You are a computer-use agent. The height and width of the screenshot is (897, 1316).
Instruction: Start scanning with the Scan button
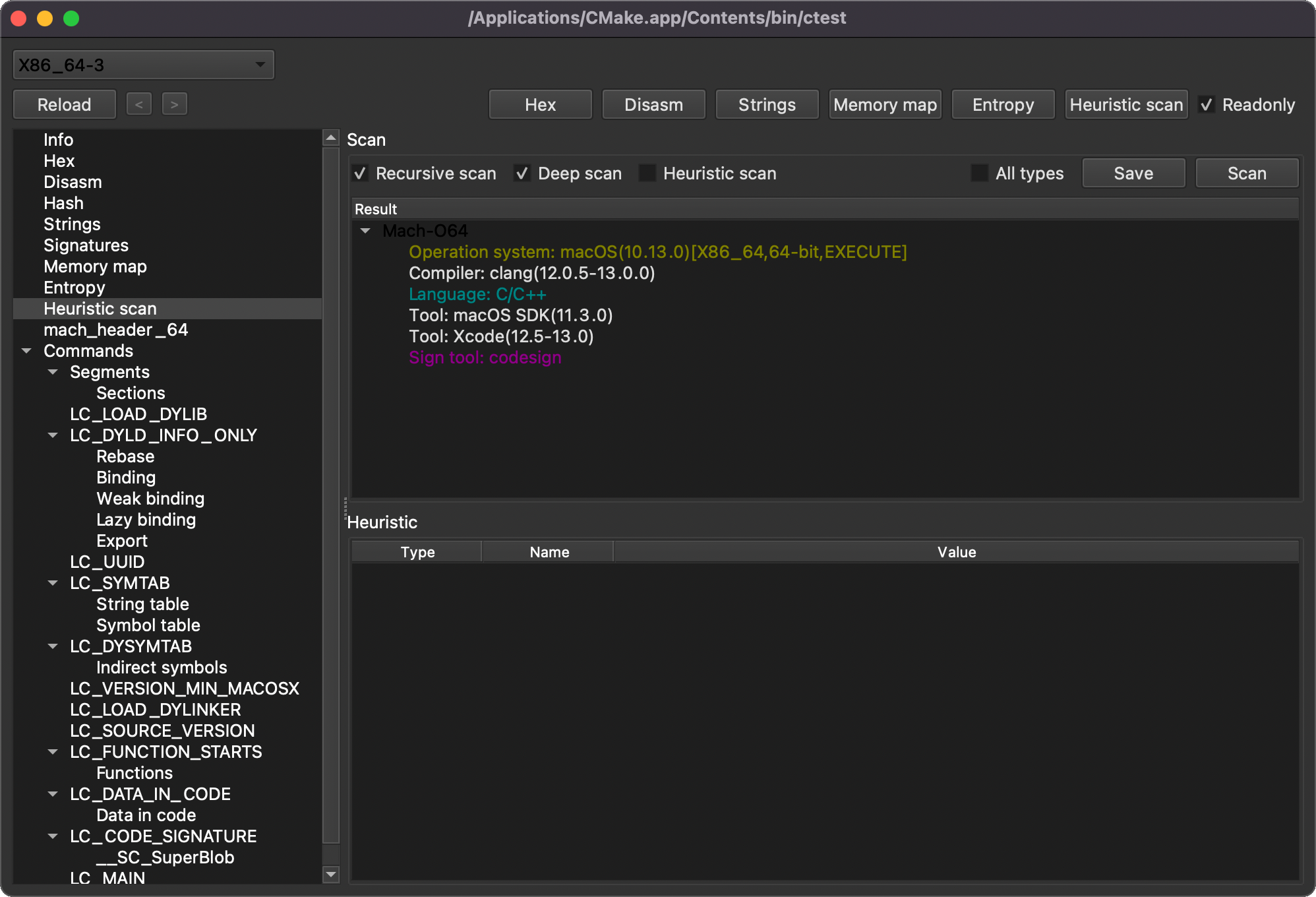[x=1247, y=173]
